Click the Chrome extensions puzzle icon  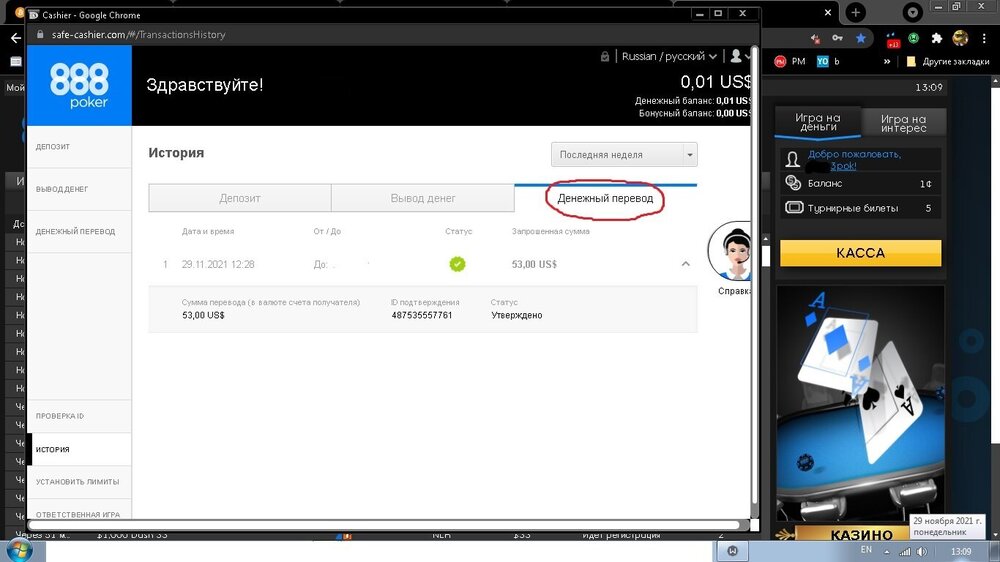937,38
